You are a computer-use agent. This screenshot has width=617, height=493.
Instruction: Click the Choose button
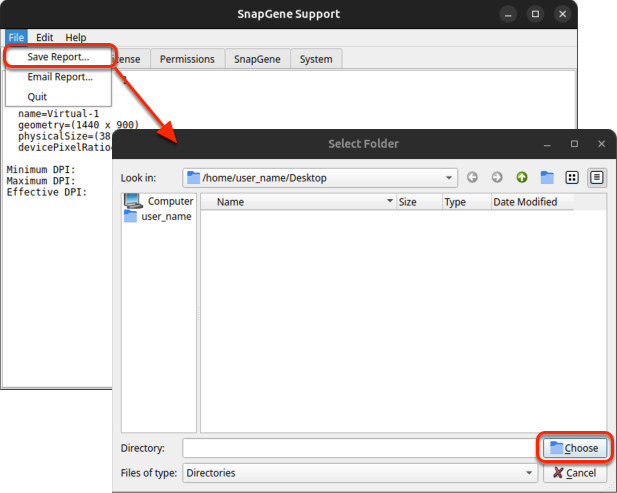click(575, 448)
